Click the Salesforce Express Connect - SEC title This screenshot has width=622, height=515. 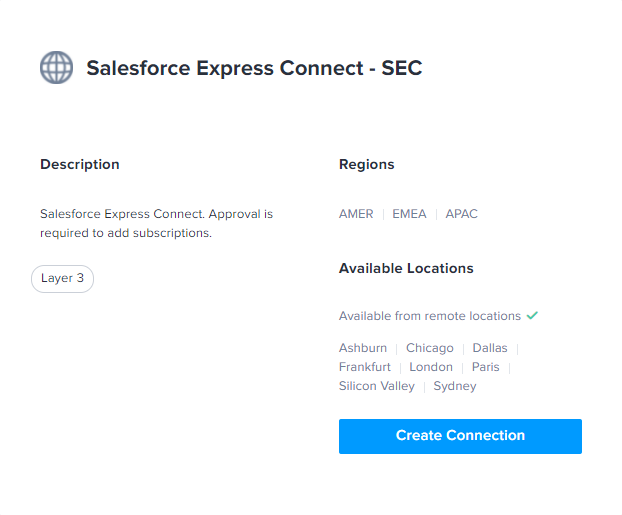[x=254, y=68]
